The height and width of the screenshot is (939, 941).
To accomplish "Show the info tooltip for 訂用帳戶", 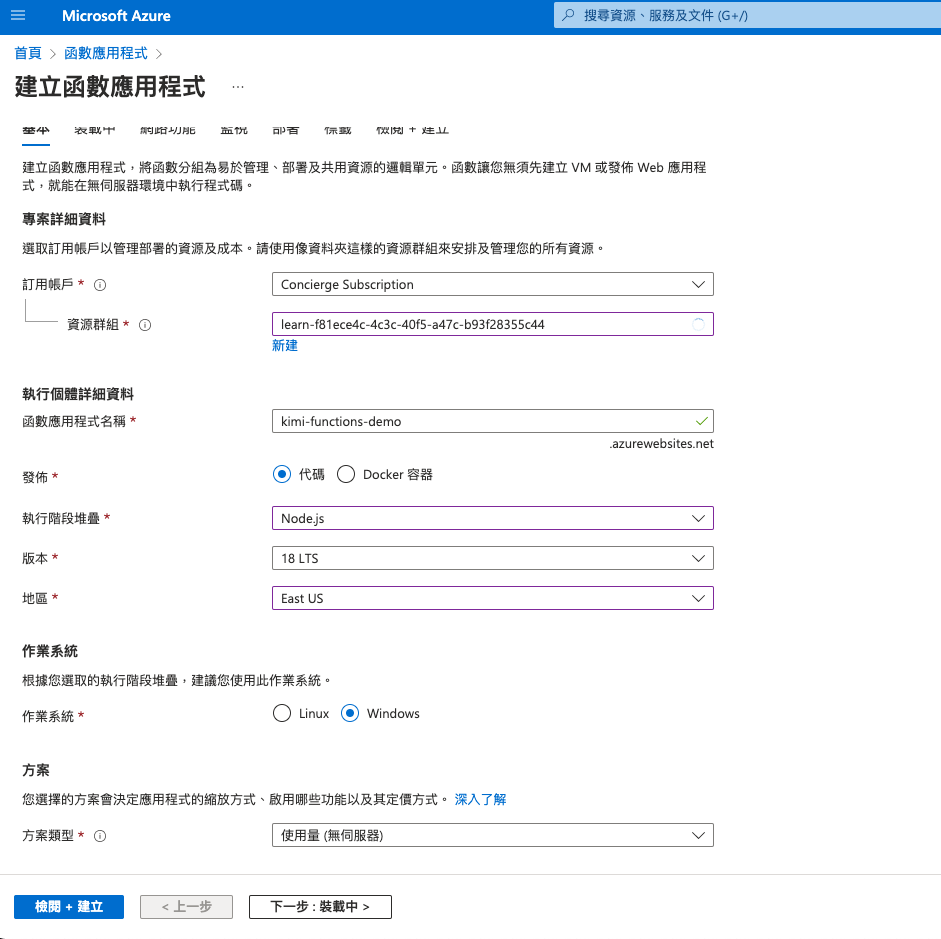I will point(100,285).
